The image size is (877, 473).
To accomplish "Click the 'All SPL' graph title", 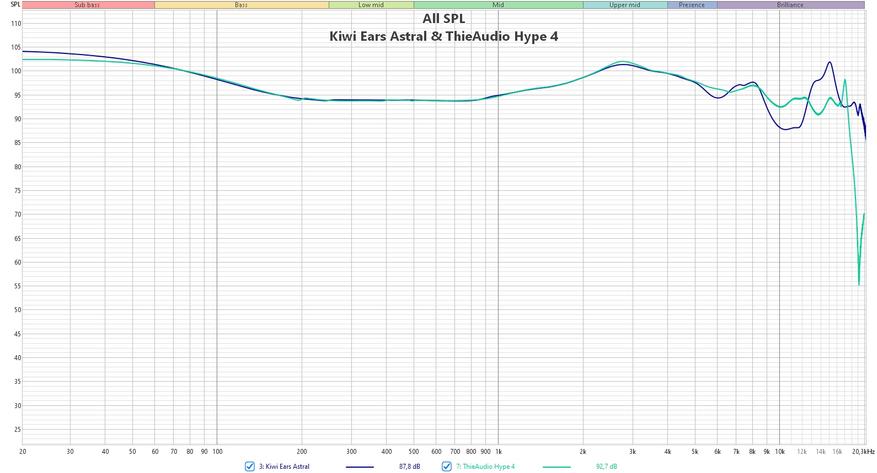I will click(444, 19).
